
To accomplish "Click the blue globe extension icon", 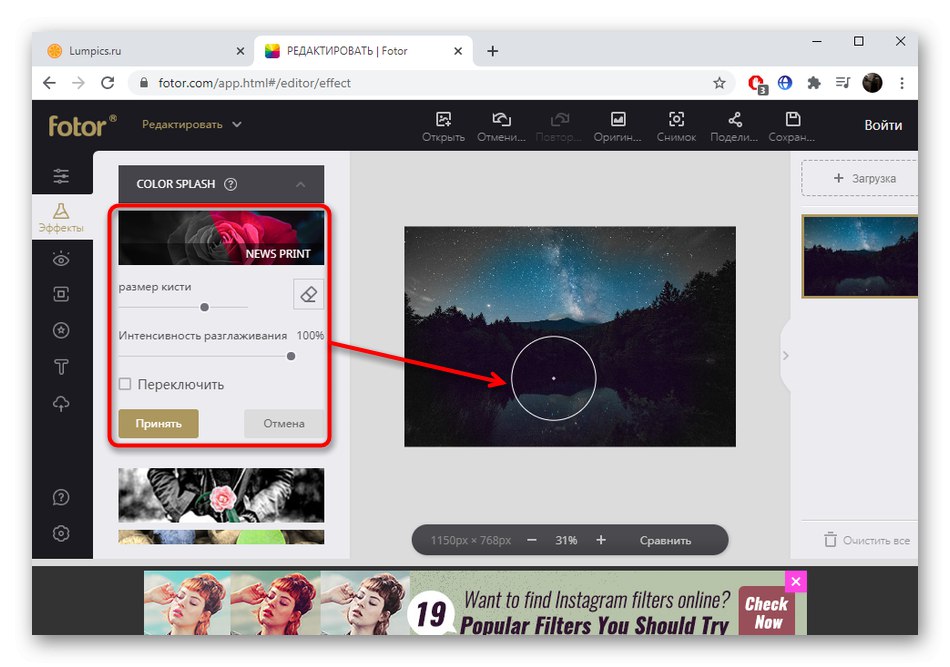I will 785,82.
